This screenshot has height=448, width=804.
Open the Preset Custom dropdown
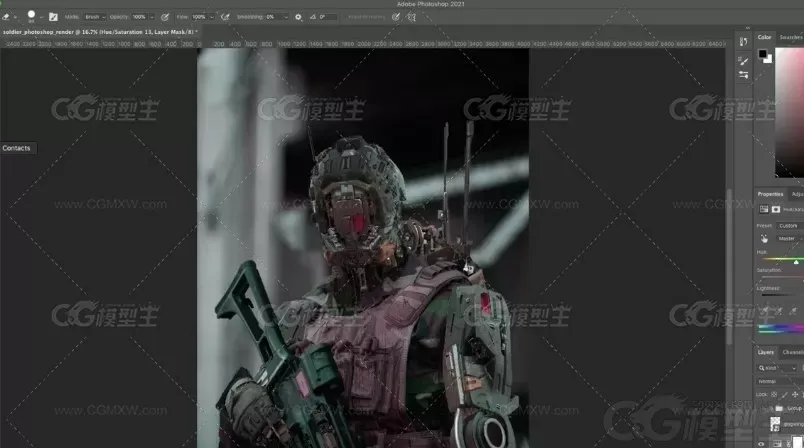coord(789,226)
